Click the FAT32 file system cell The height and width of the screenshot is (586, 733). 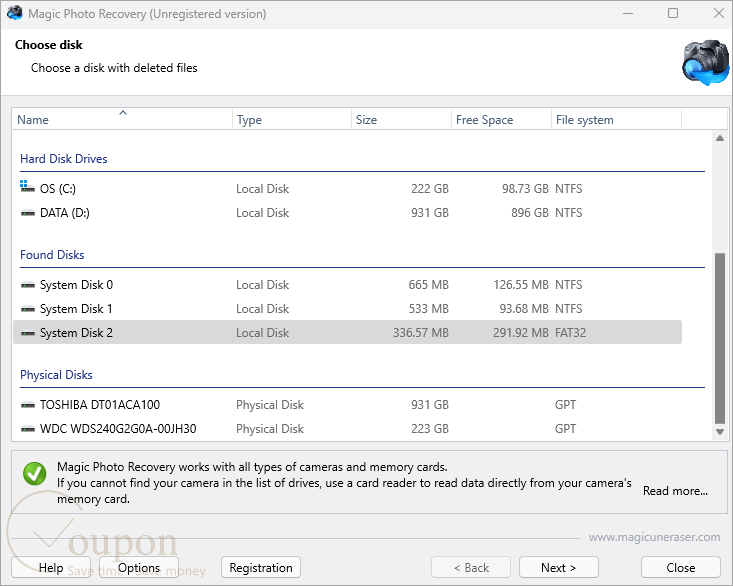click(x=570, y=333)
